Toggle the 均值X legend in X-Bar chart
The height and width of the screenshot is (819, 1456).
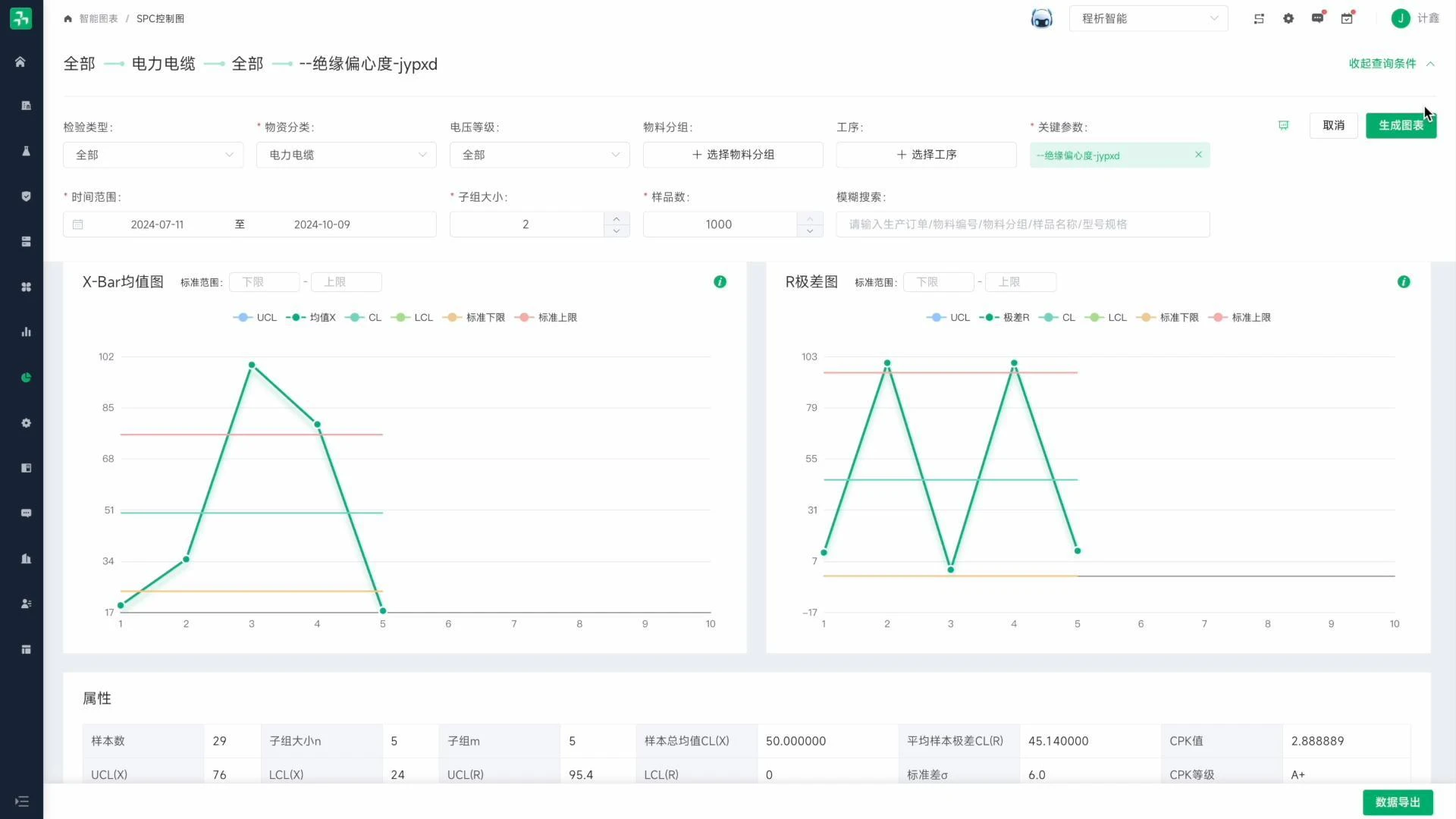pos(310,317)
